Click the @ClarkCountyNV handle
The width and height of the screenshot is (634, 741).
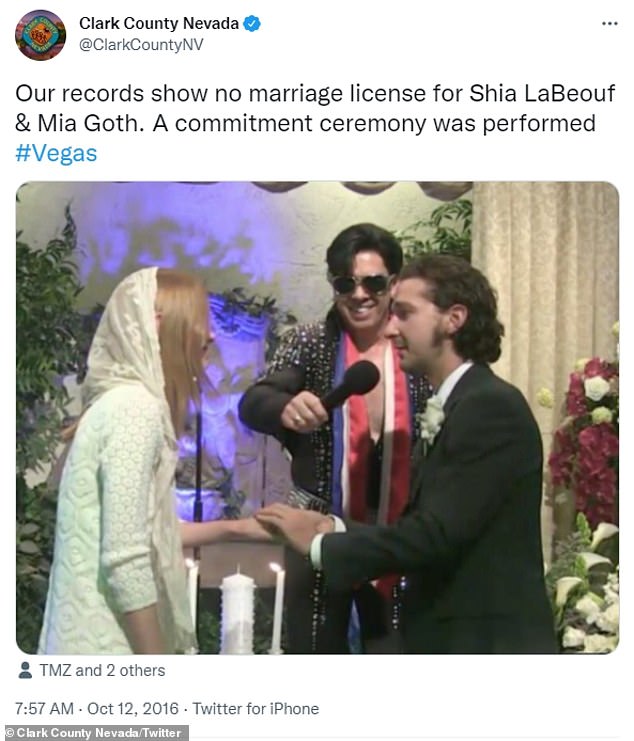point(141,44)
